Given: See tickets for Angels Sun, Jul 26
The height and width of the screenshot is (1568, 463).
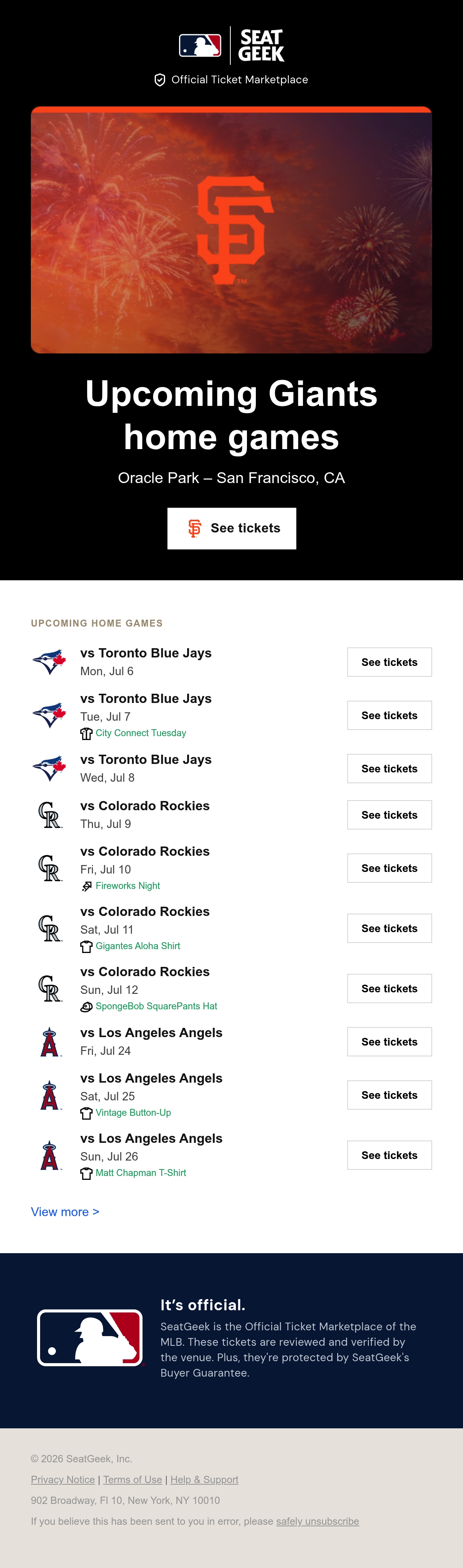Looking at the screenshot, I should [389, 1155].
